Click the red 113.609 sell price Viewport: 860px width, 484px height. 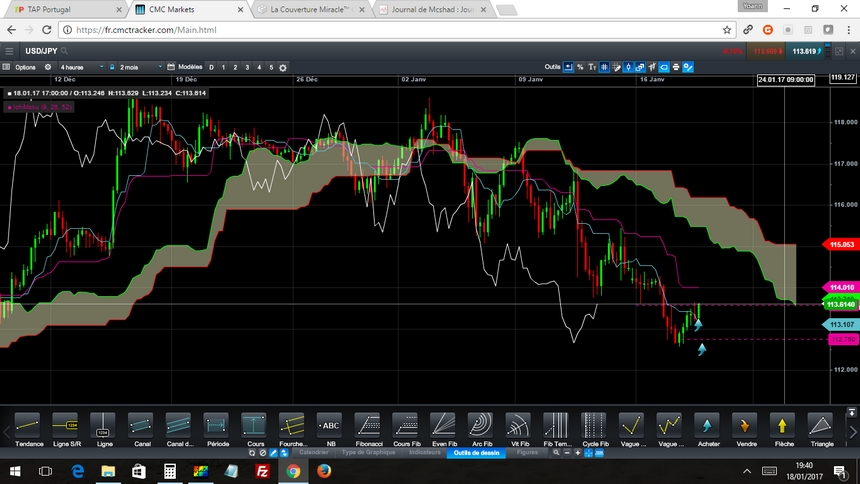click(767, 51)
